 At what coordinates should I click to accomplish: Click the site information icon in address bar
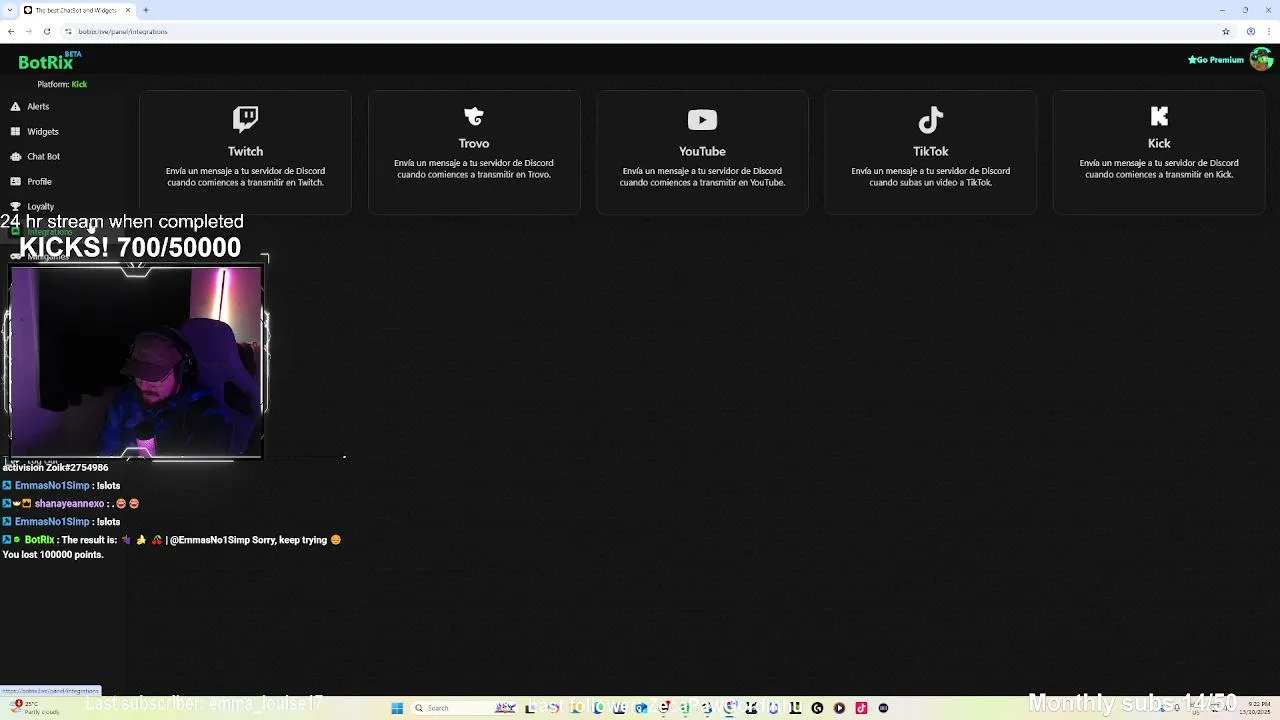(x=66, y=31)
